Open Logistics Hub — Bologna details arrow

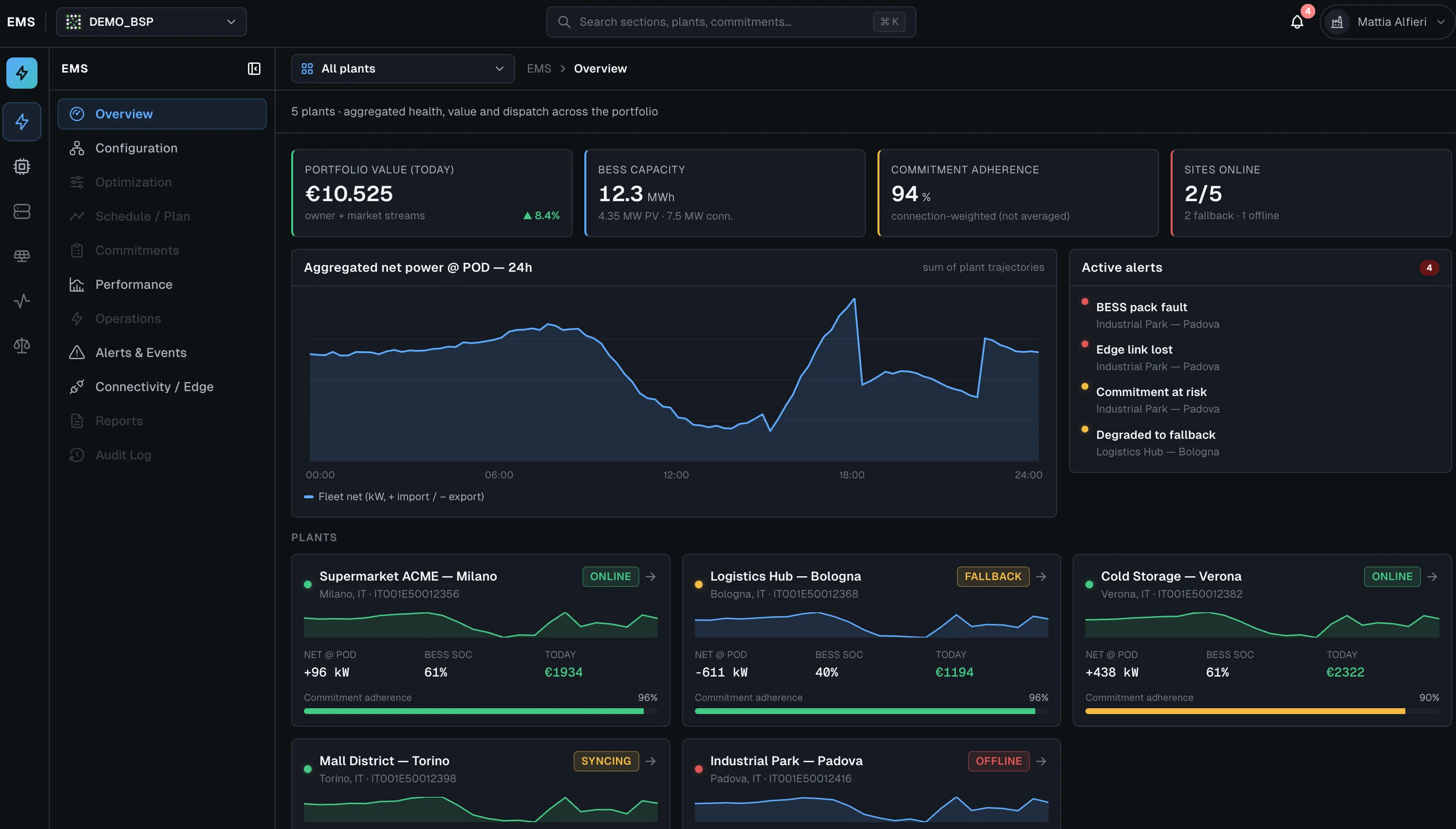click(1041, 577)
